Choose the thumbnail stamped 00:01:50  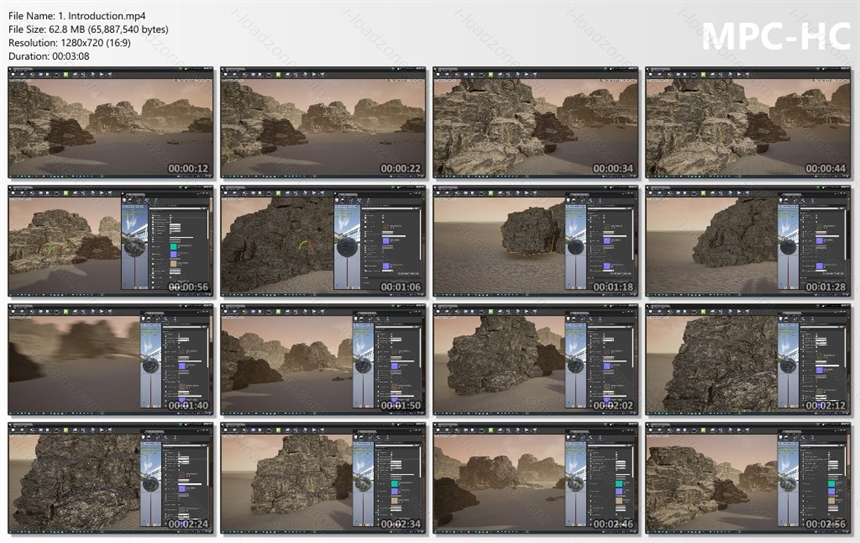(x=323, y=359)
